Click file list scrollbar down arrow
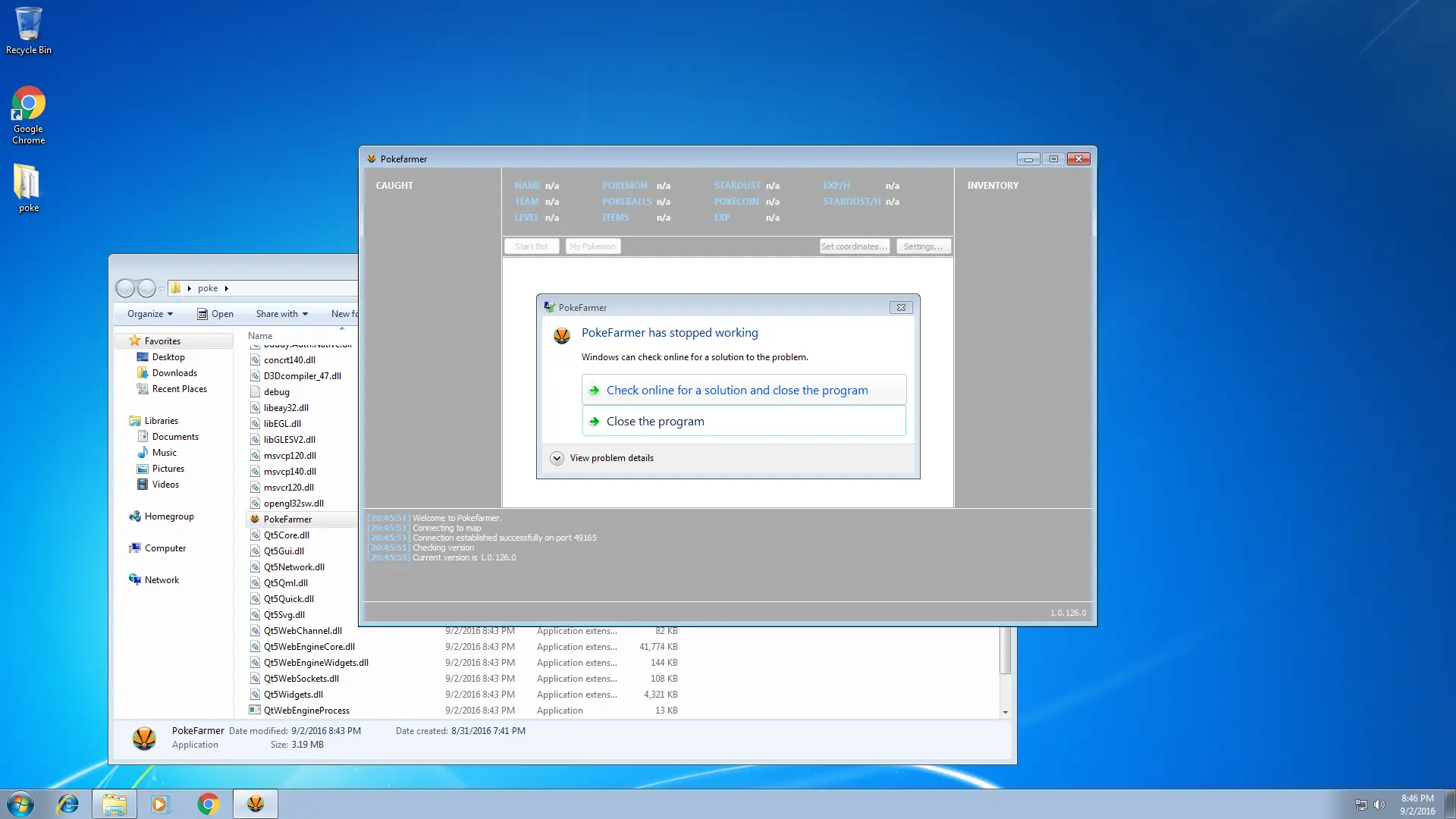The image size is (1456, 819). pyautogui.click(x=1006, y=712)
